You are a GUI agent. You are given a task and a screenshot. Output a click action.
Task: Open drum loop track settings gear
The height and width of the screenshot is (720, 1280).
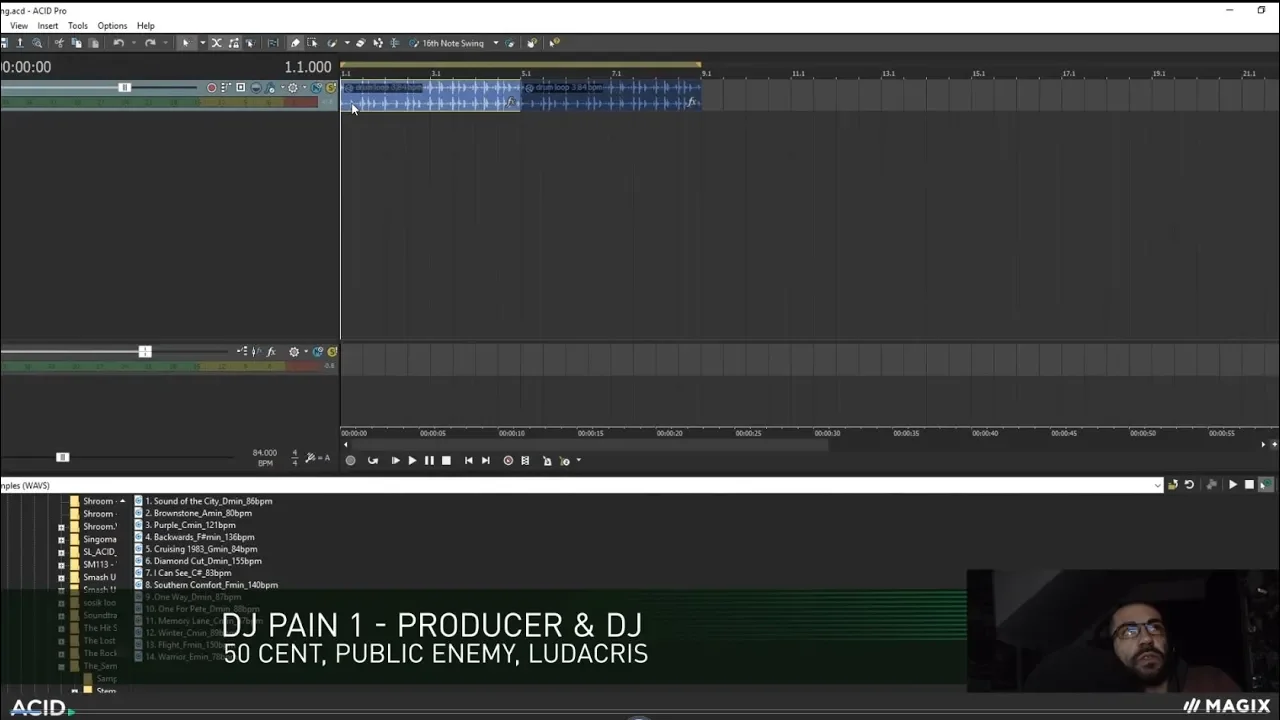click(293, 88)
